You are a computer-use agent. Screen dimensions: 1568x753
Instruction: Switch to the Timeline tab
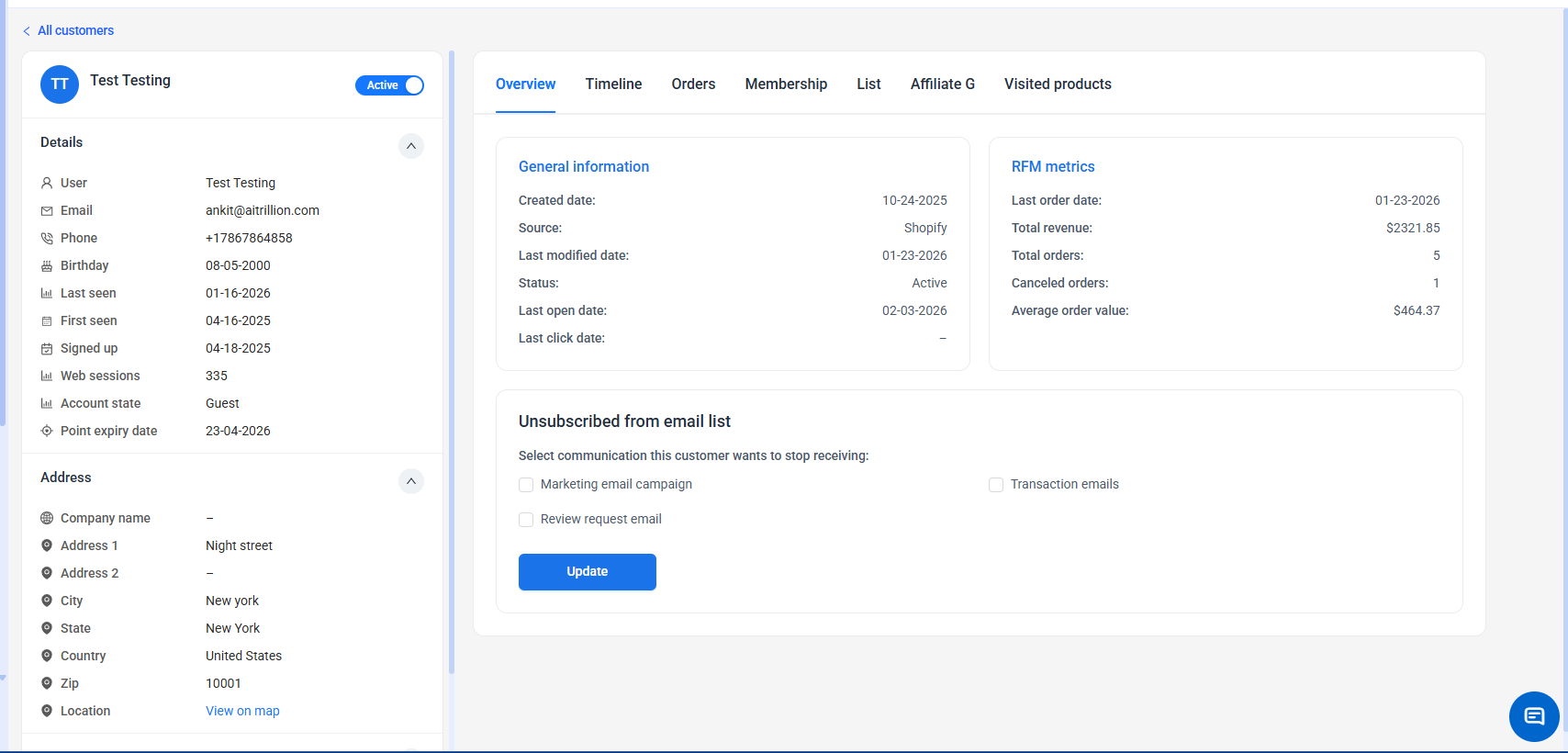613,84
